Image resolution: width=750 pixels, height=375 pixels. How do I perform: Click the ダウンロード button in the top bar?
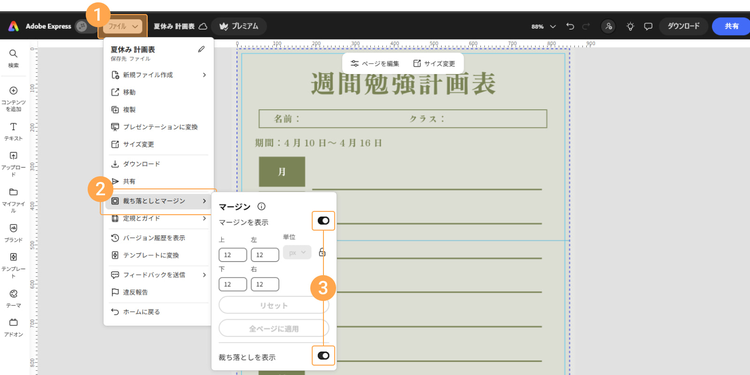(684, 26)
